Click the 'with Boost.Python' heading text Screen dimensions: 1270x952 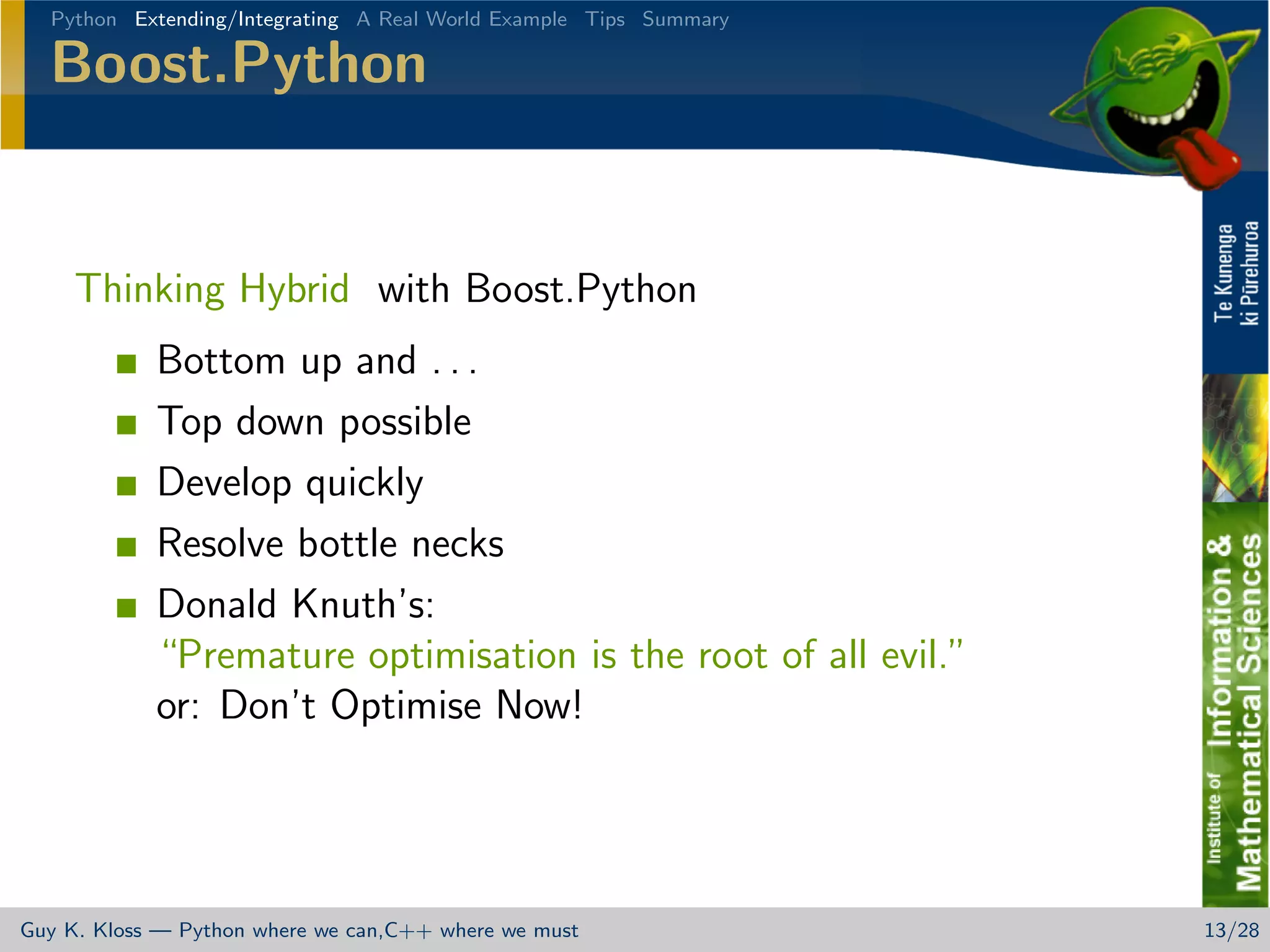point(537,289)
